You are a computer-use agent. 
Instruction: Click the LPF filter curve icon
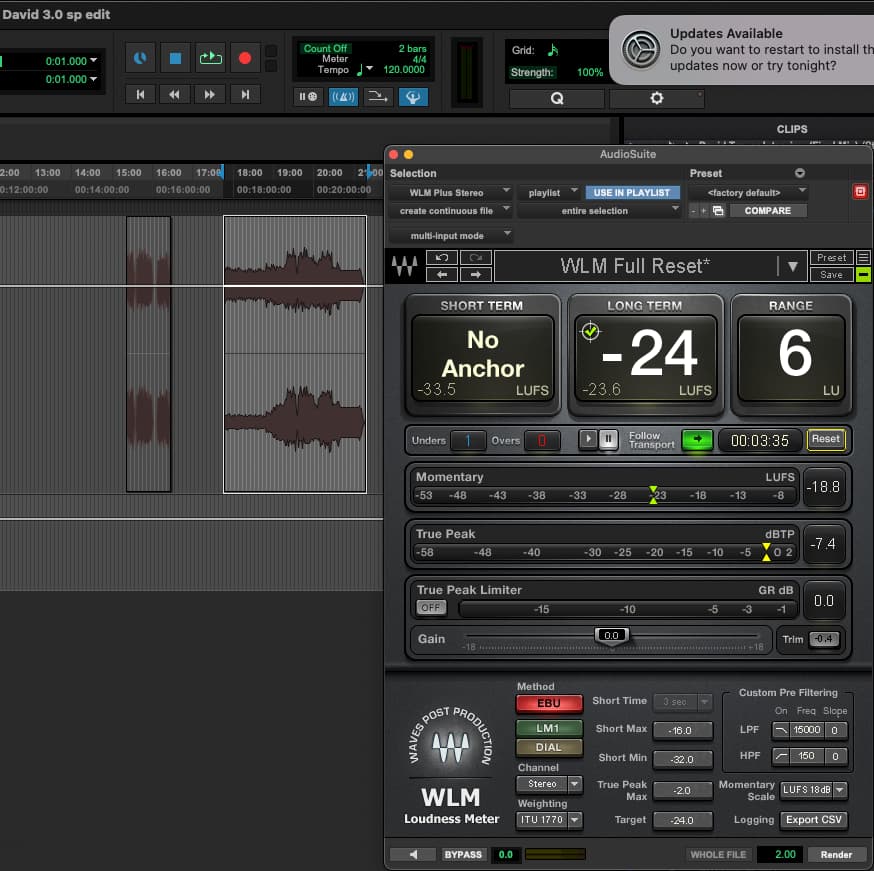tap(780, 730)
